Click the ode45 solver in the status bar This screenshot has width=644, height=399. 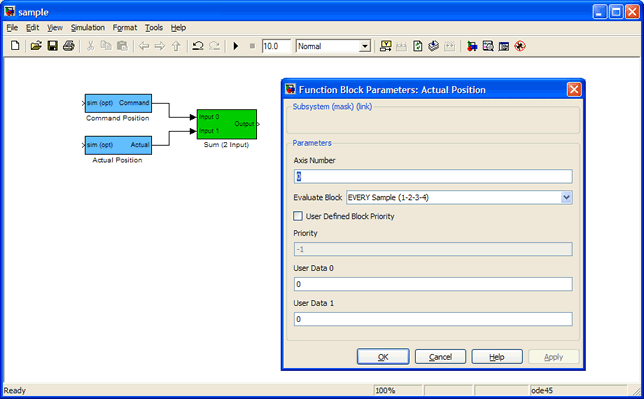tap(542, 390)
